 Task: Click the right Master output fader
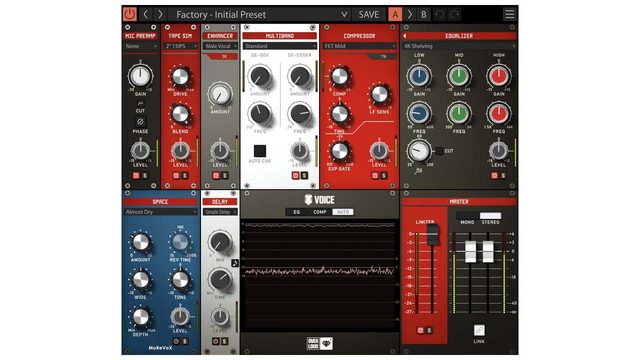click(x=488, y=251)
